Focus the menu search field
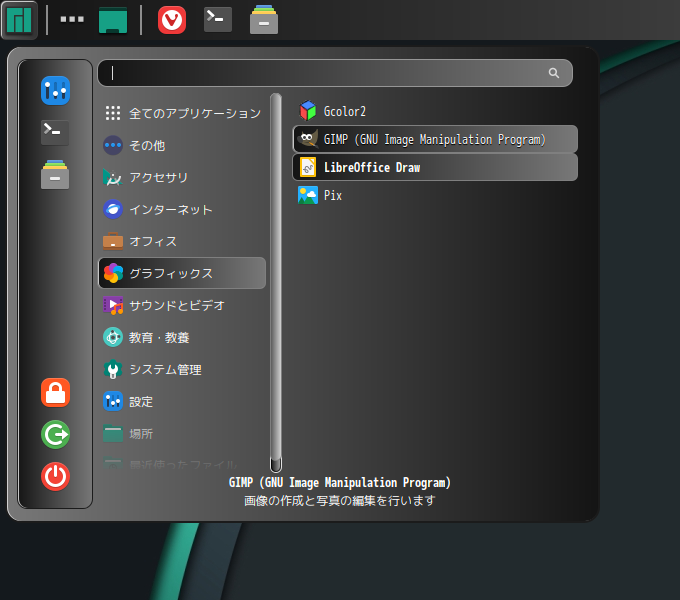Screen dimensions: 680x600 335,73
